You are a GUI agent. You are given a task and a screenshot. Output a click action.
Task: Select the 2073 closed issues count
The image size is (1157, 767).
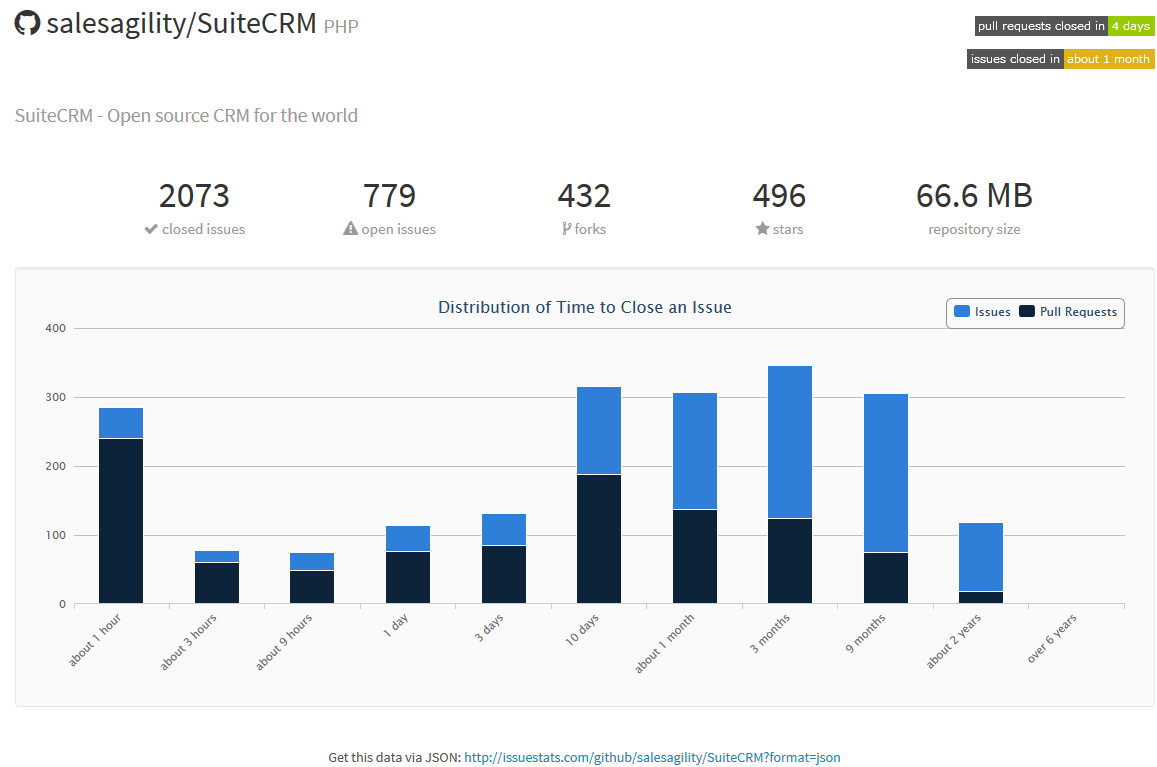point(195,196)
